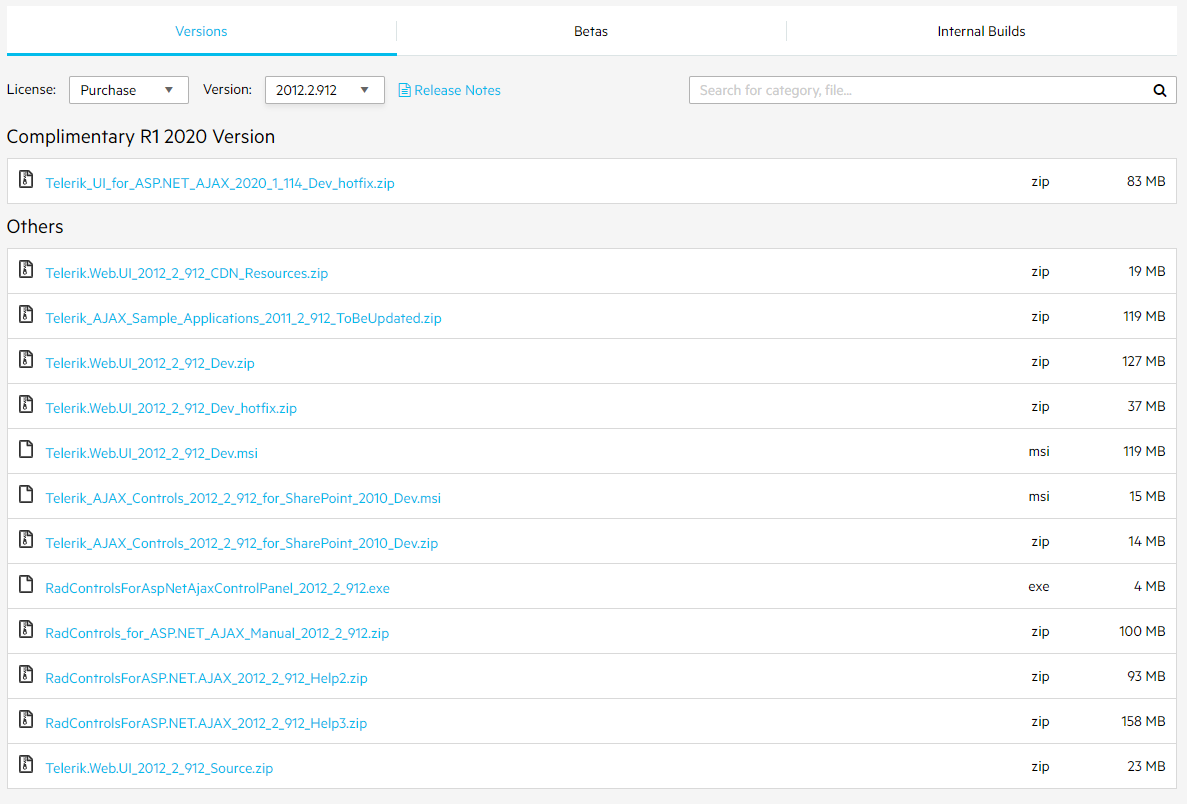Click the zip icon next to Telerik.Web.UI_2012_2_912_Dev.zip

coord(26,360)
